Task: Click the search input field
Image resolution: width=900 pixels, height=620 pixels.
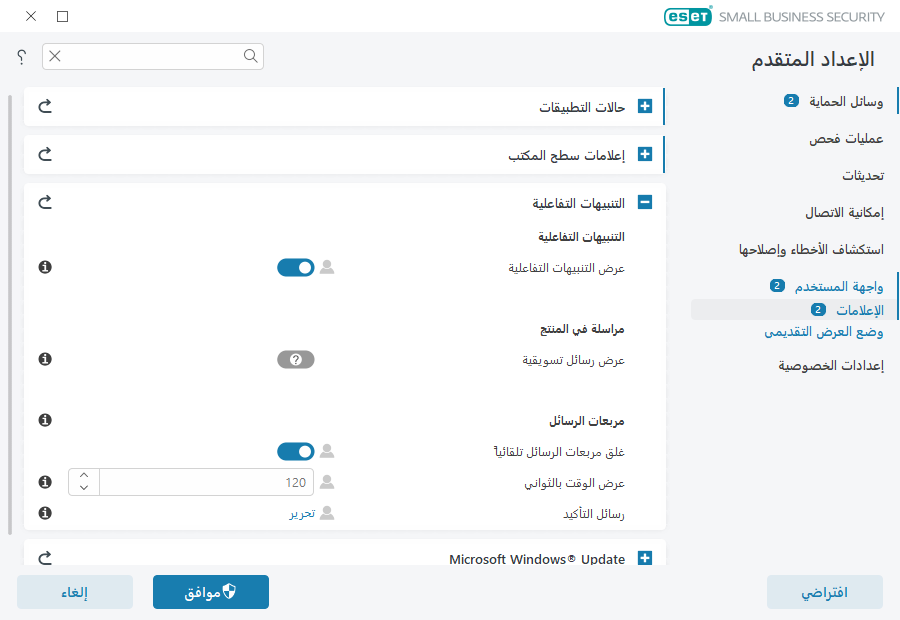Action: point(153,56)
